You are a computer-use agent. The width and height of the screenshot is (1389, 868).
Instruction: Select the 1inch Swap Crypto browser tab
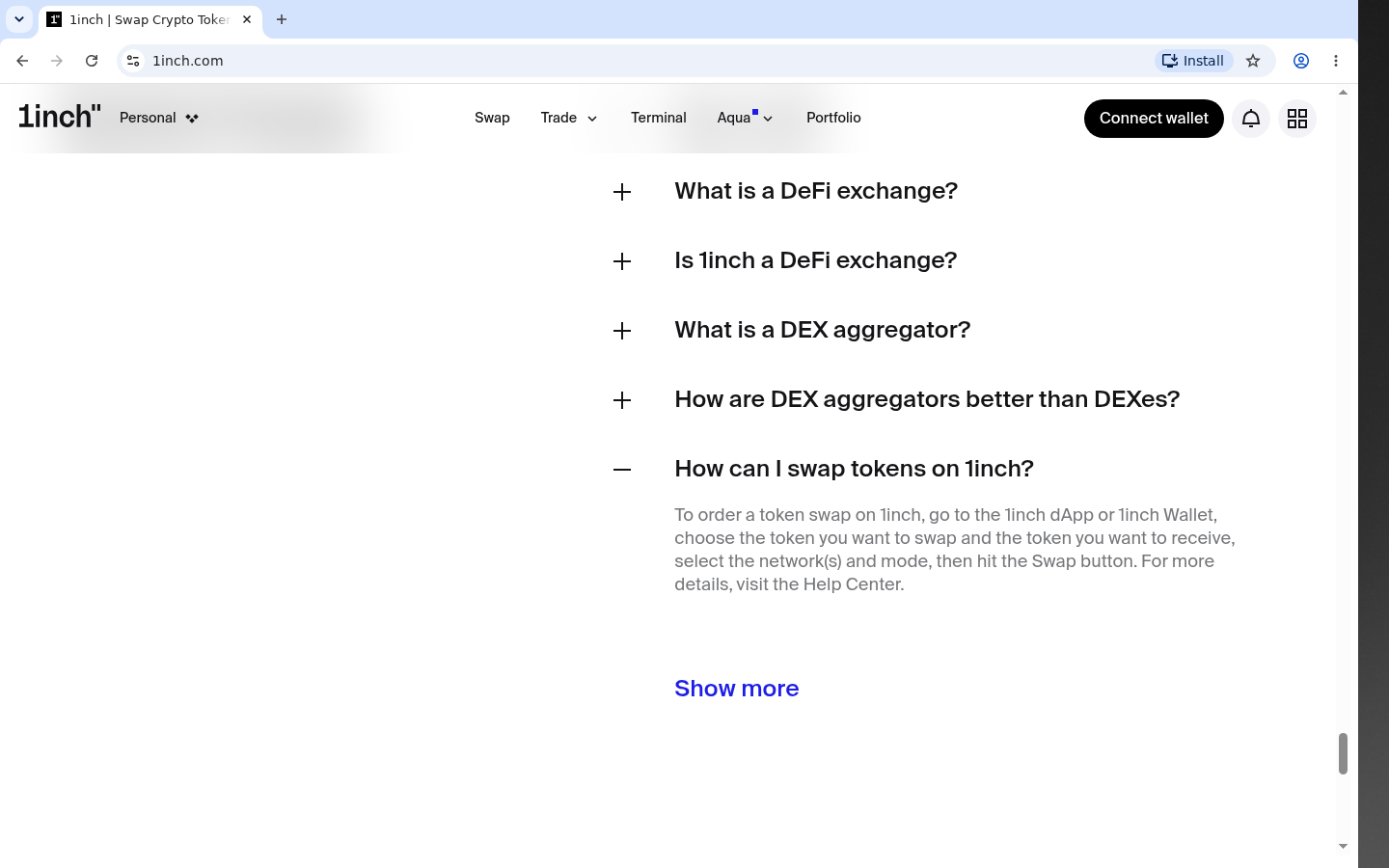(150, 19)
